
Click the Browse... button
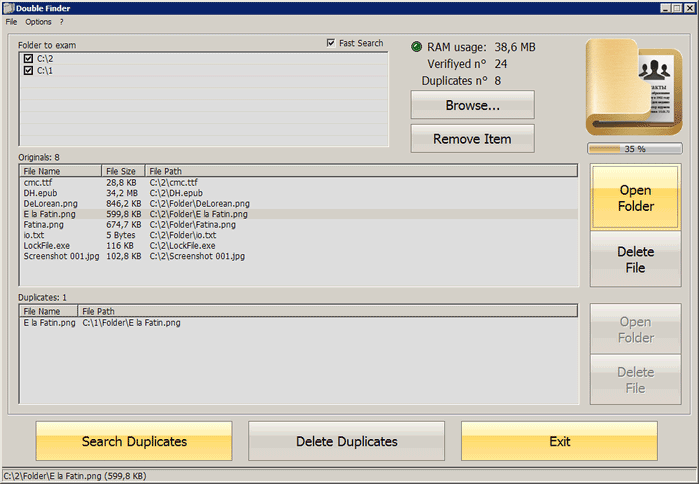pyautogui.click(x=472, y=105)
